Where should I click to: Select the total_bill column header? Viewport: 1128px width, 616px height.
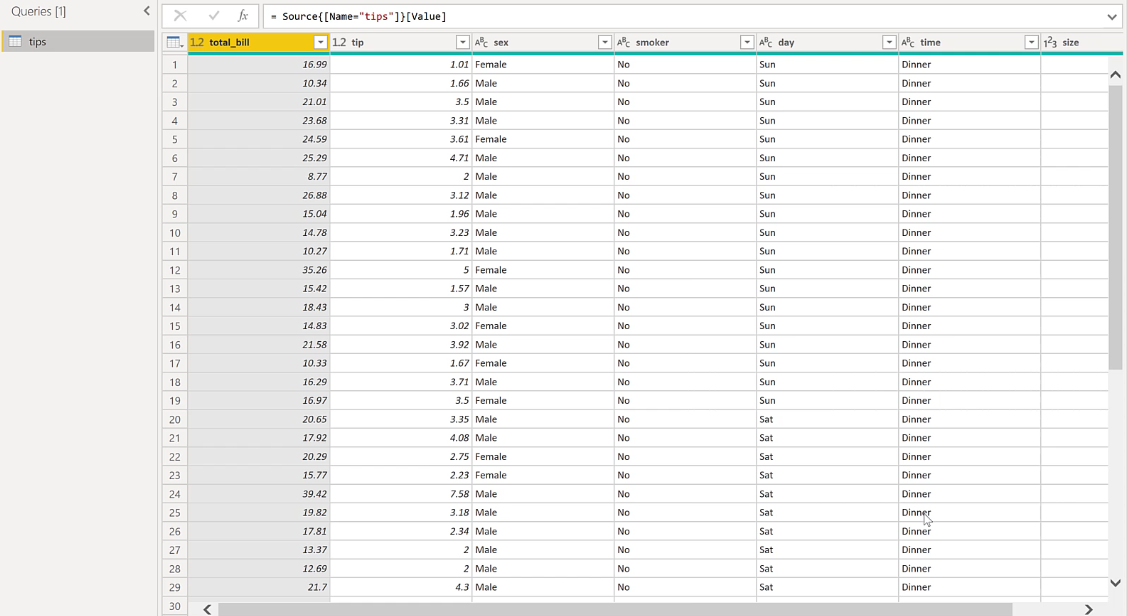[x=258, y=42]
